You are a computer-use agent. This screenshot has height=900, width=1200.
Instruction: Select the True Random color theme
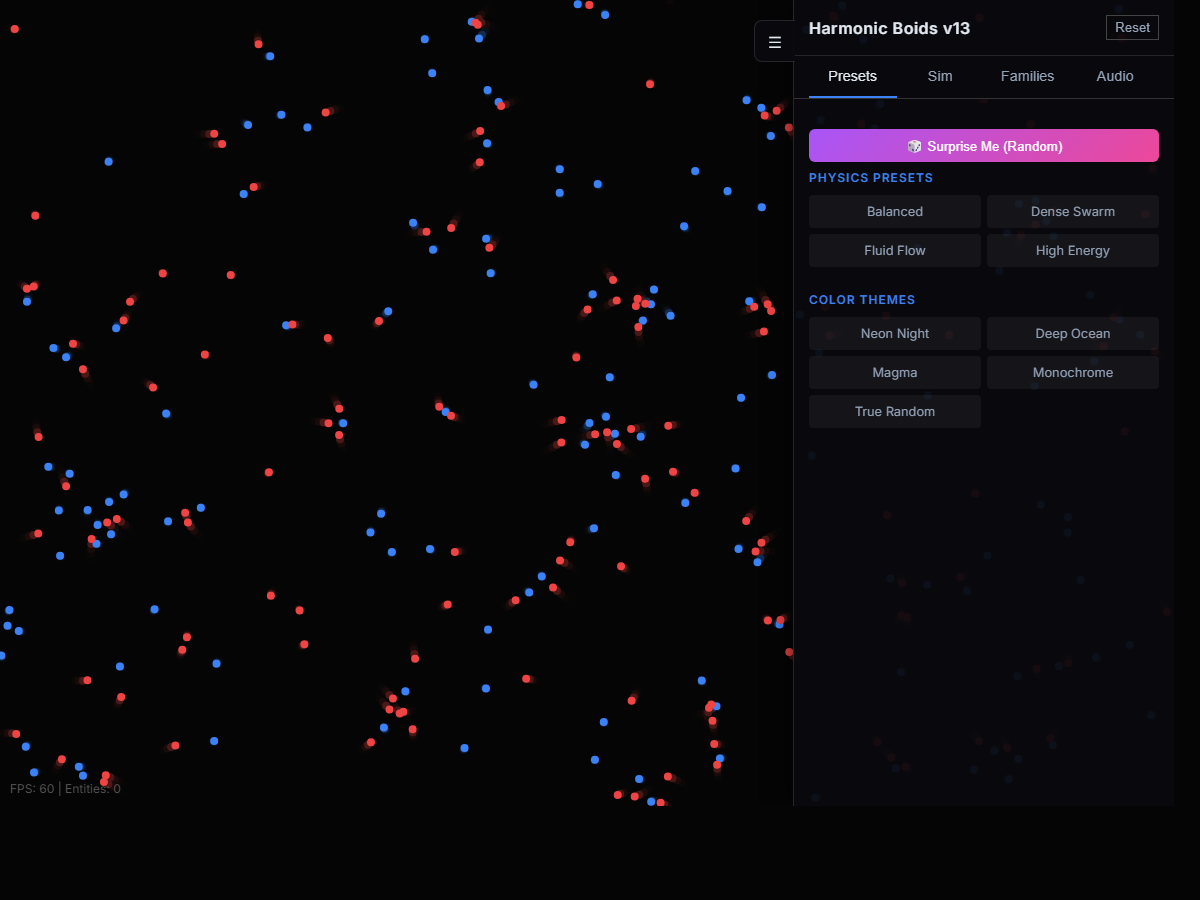pos(894,411)
